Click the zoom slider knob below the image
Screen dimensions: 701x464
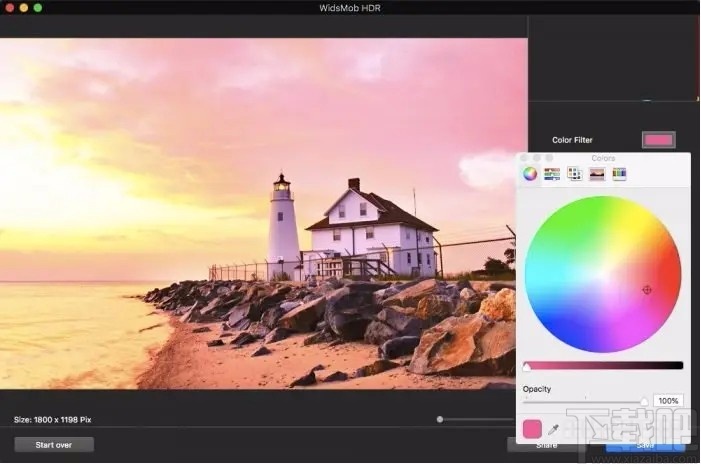pyautogui.click(x=440, y=419)
